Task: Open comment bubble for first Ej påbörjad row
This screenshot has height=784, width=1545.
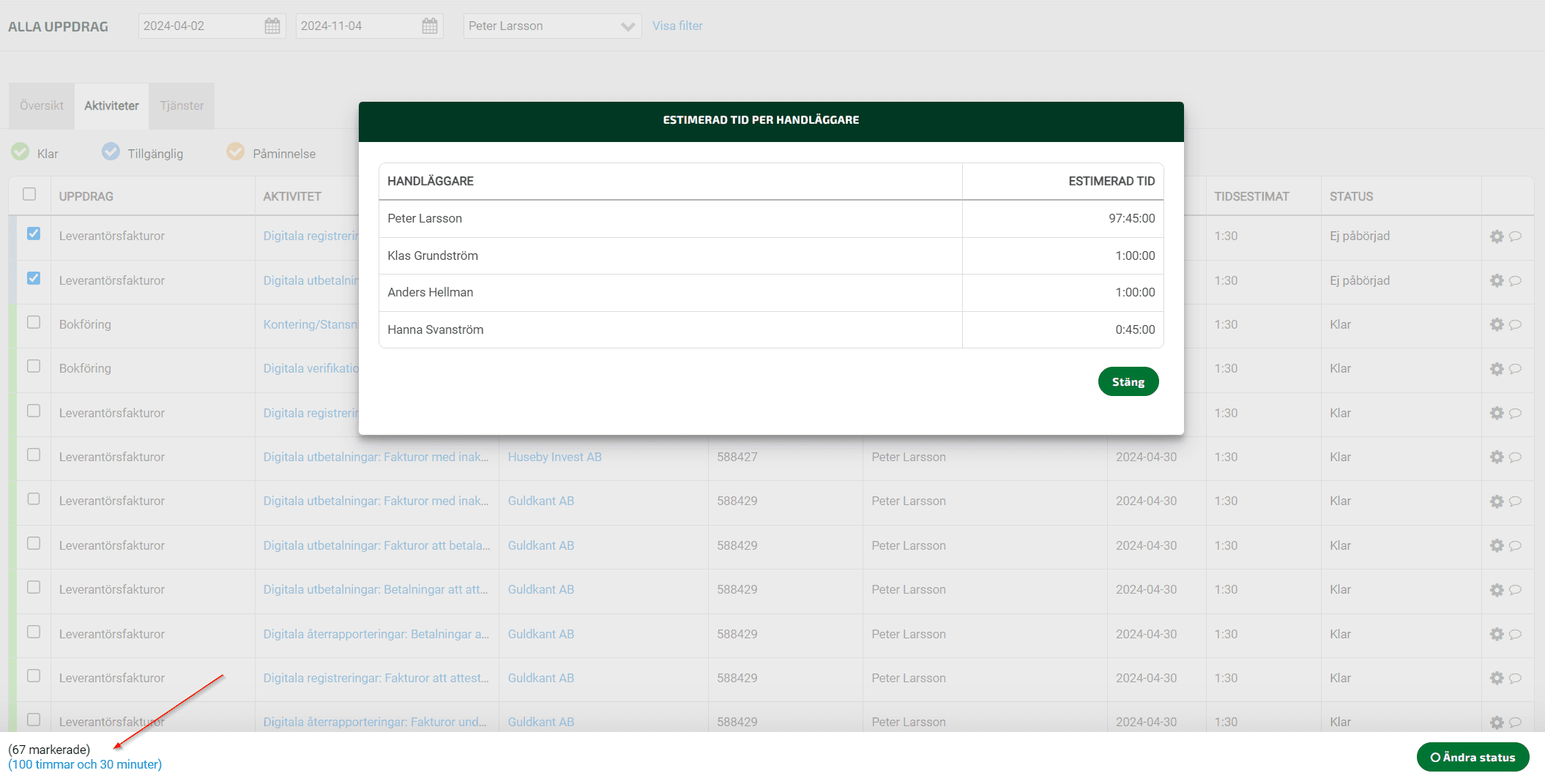Action: (1516, 236)
